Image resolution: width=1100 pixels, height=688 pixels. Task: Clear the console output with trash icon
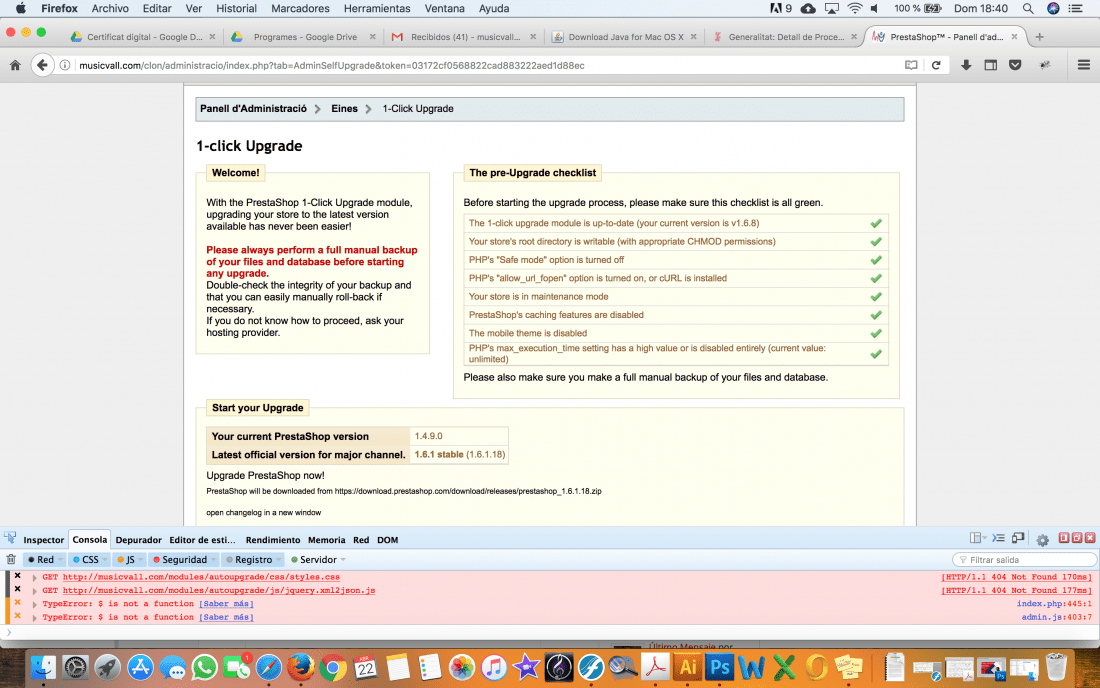(11, 559)
